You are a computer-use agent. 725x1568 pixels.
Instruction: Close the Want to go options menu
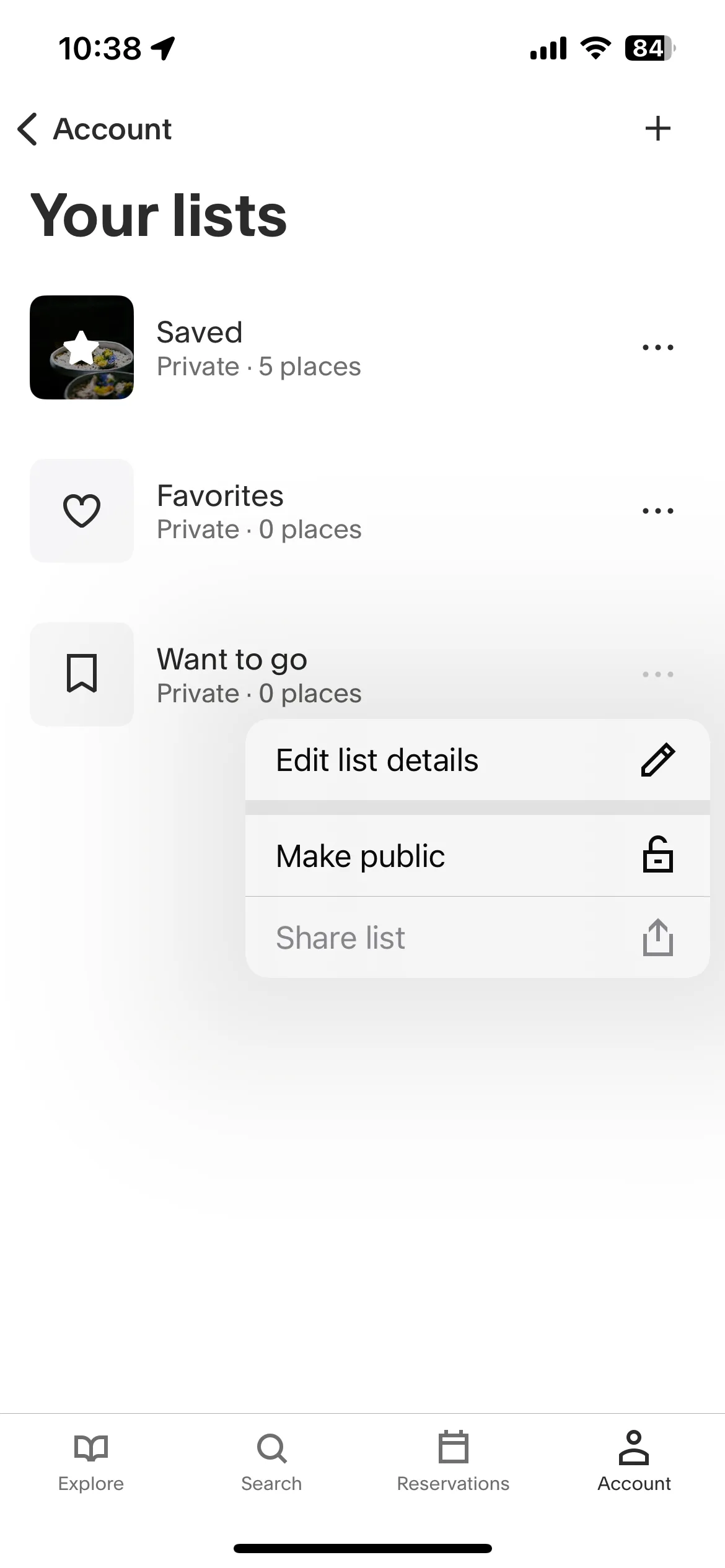(657, 674)
